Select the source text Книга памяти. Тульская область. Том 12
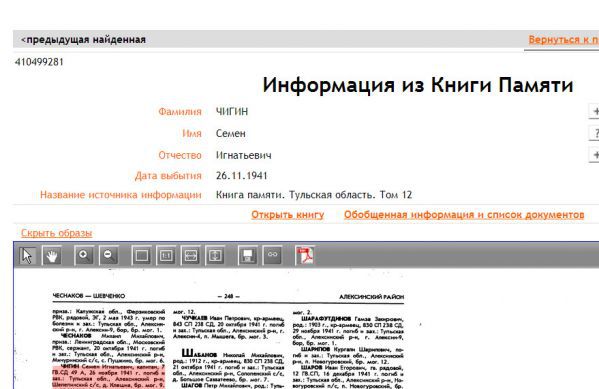The width and height of the screenshot is (599, 389). 314,195
